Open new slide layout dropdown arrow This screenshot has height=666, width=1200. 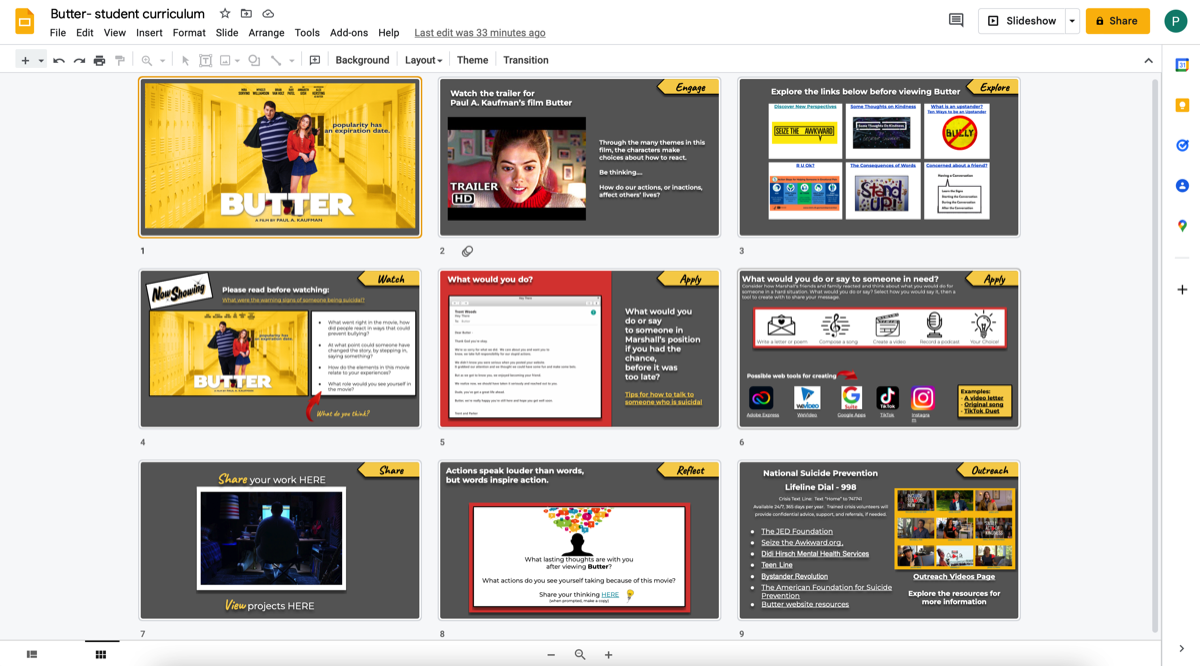coord(41,60)
